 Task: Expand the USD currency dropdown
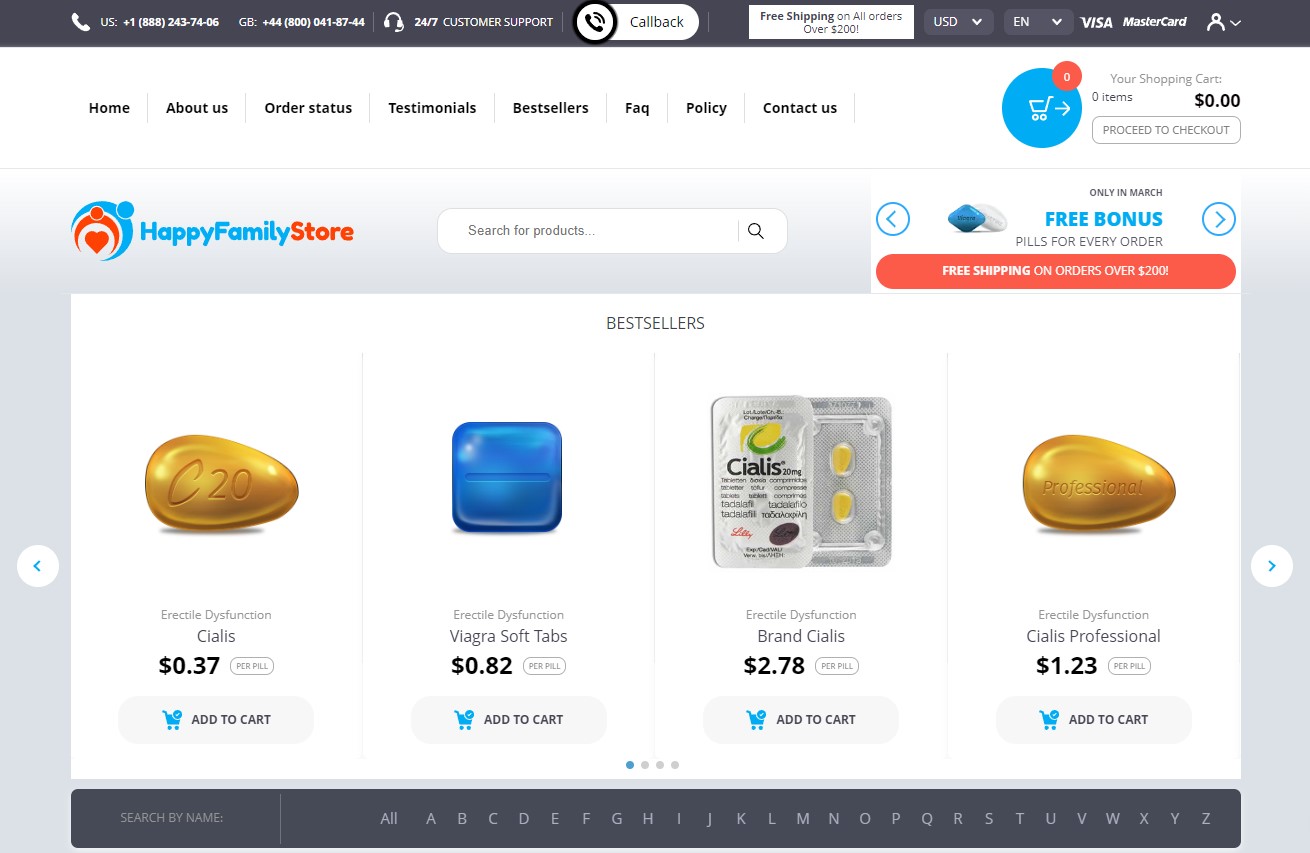pos(958,22)
